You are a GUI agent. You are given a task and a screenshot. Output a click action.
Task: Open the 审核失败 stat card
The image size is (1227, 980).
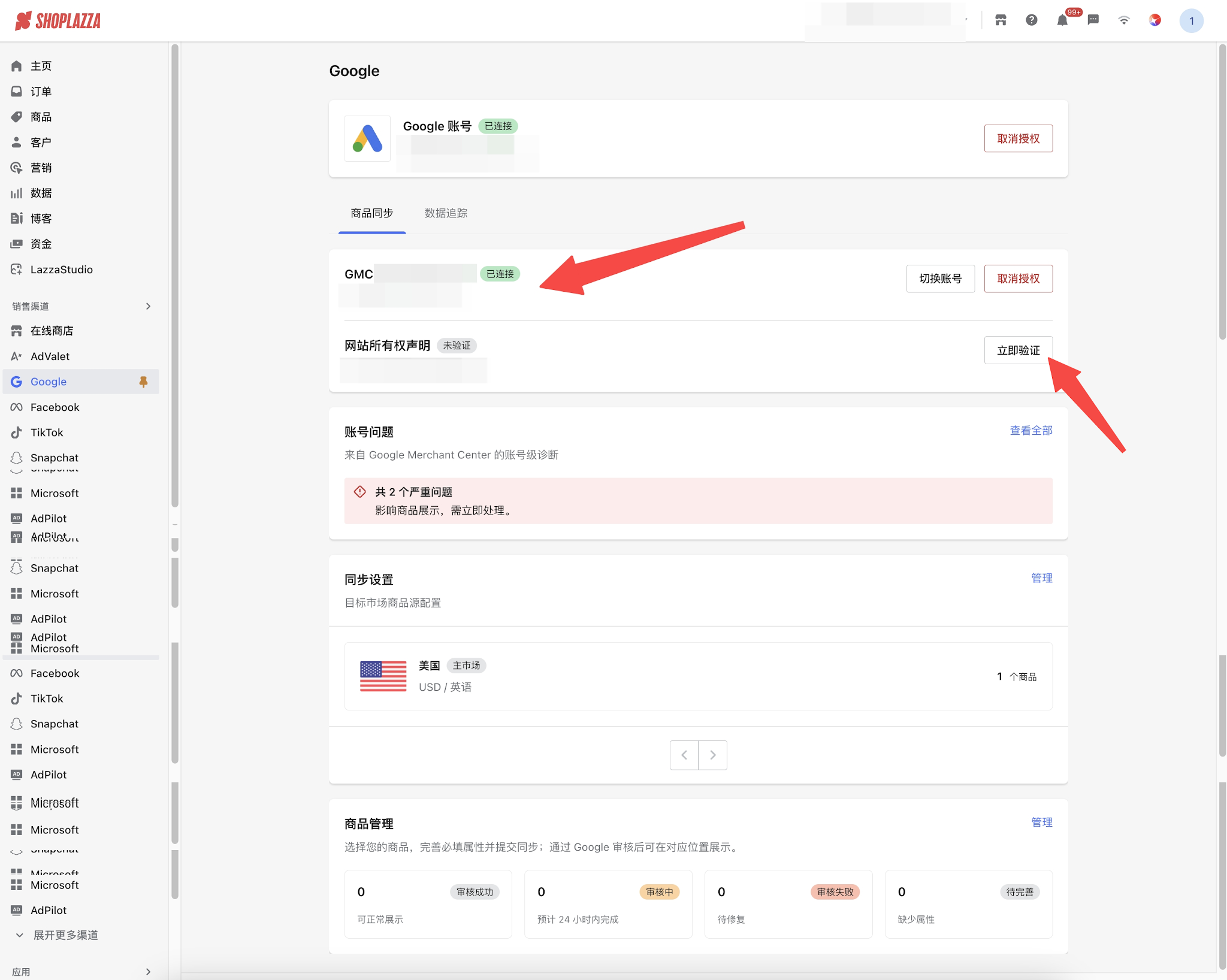tap(788, 904)
